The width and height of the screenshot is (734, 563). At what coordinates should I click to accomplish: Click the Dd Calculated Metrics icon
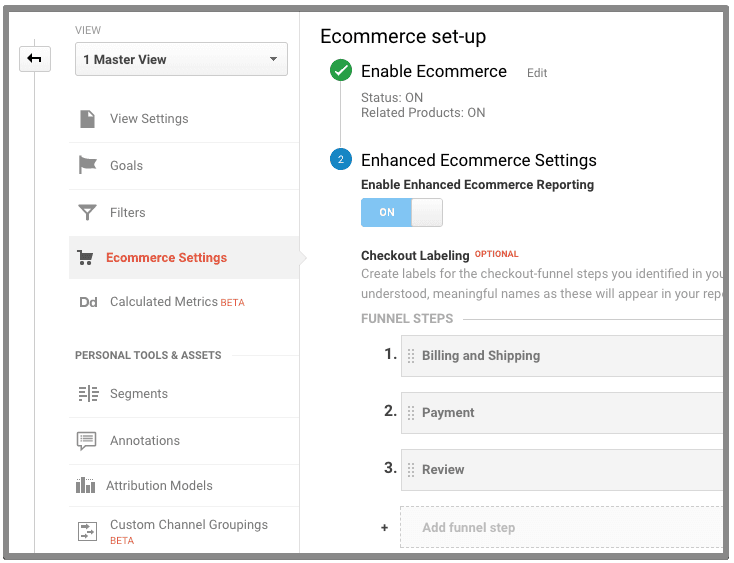point(88,302)
